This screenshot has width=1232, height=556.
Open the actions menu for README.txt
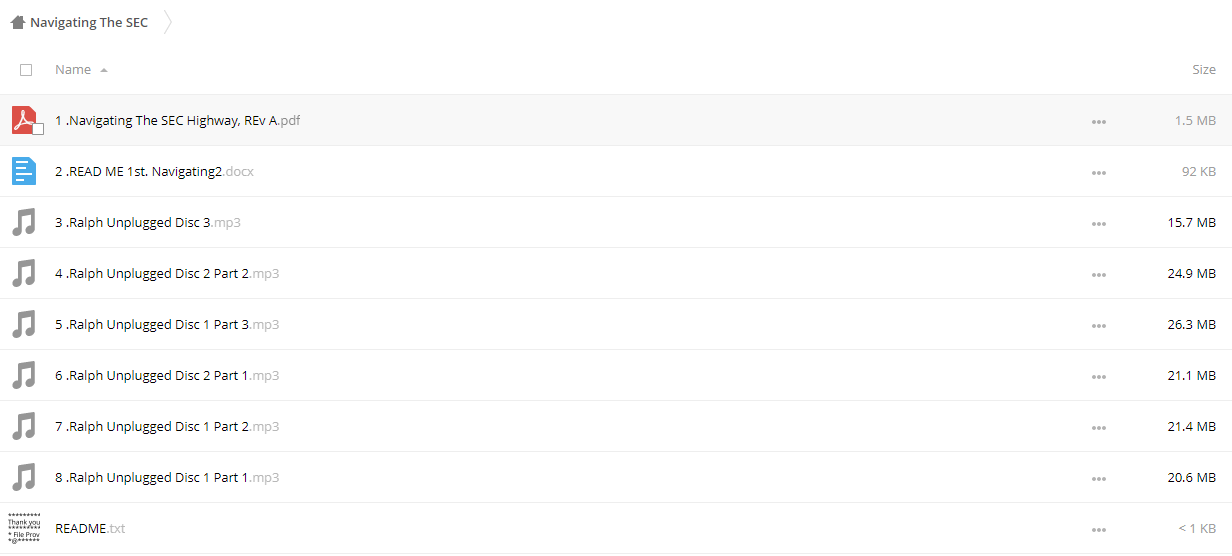tap(1099, 529)
